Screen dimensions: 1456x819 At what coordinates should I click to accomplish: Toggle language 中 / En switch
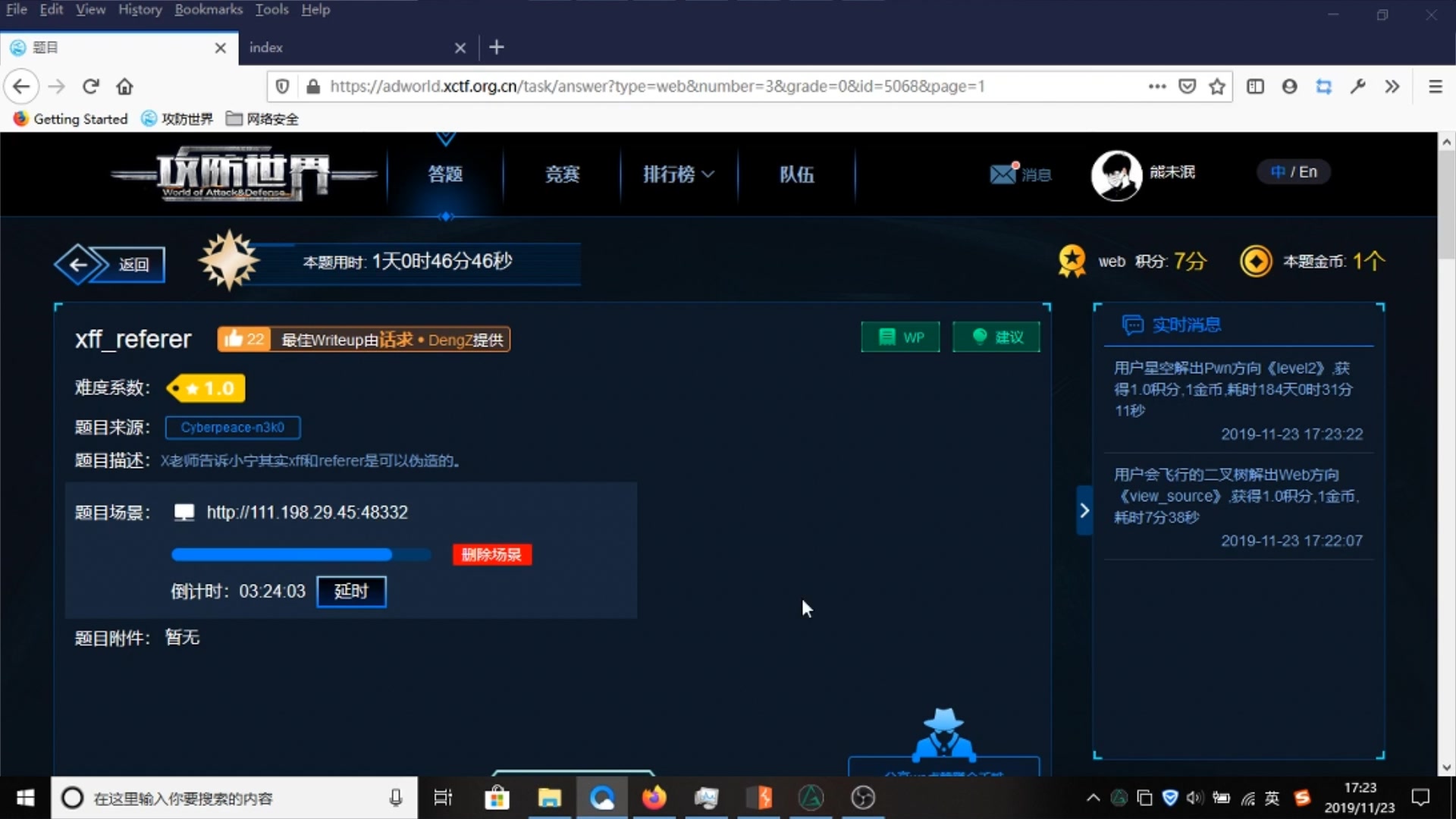coord(1294,172)
